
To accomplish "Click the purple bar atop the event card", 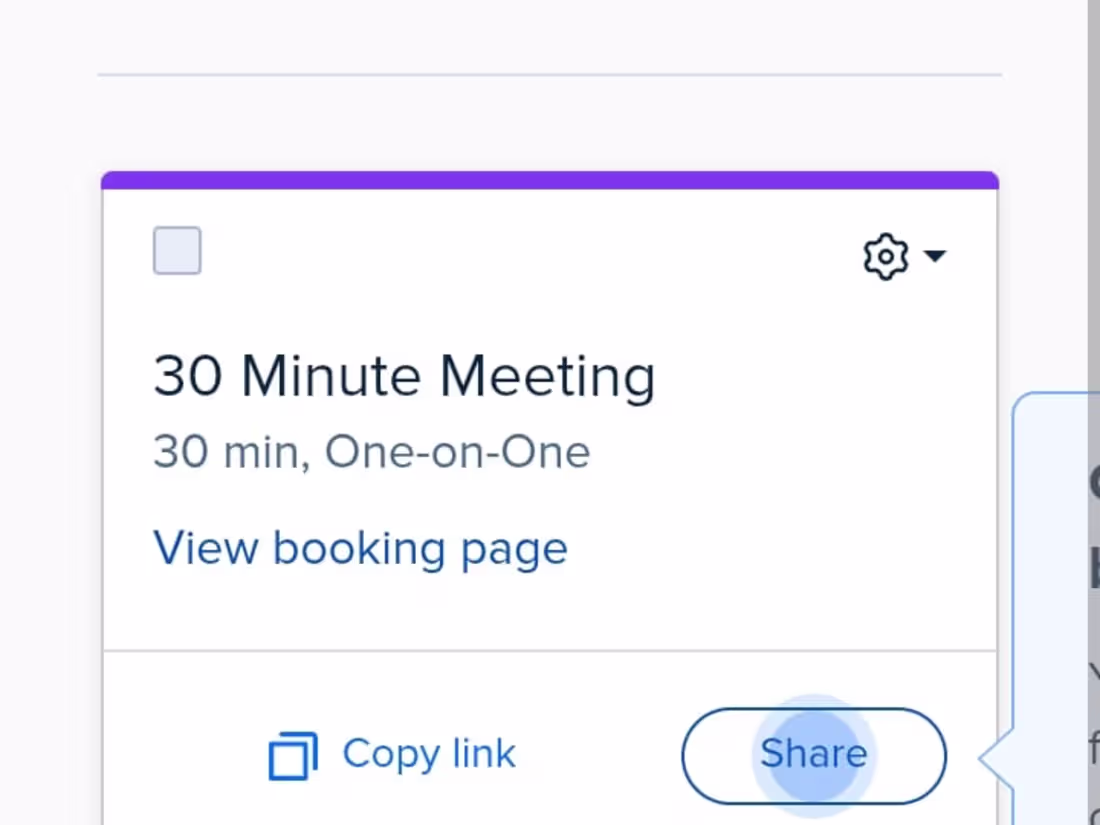I will coord(548,180).
